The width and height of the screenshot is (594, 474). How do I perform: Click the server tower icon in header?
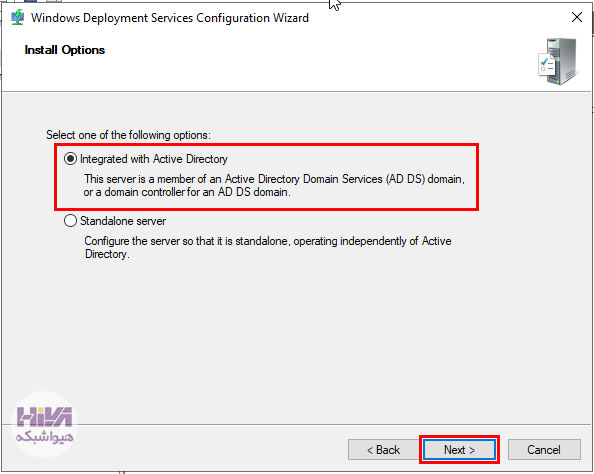(561, 61)
